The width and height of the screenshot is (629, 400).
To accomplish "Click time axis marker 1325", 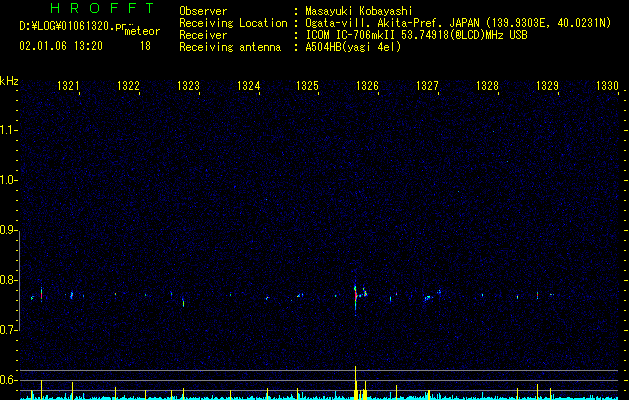I will click(307, 86).
